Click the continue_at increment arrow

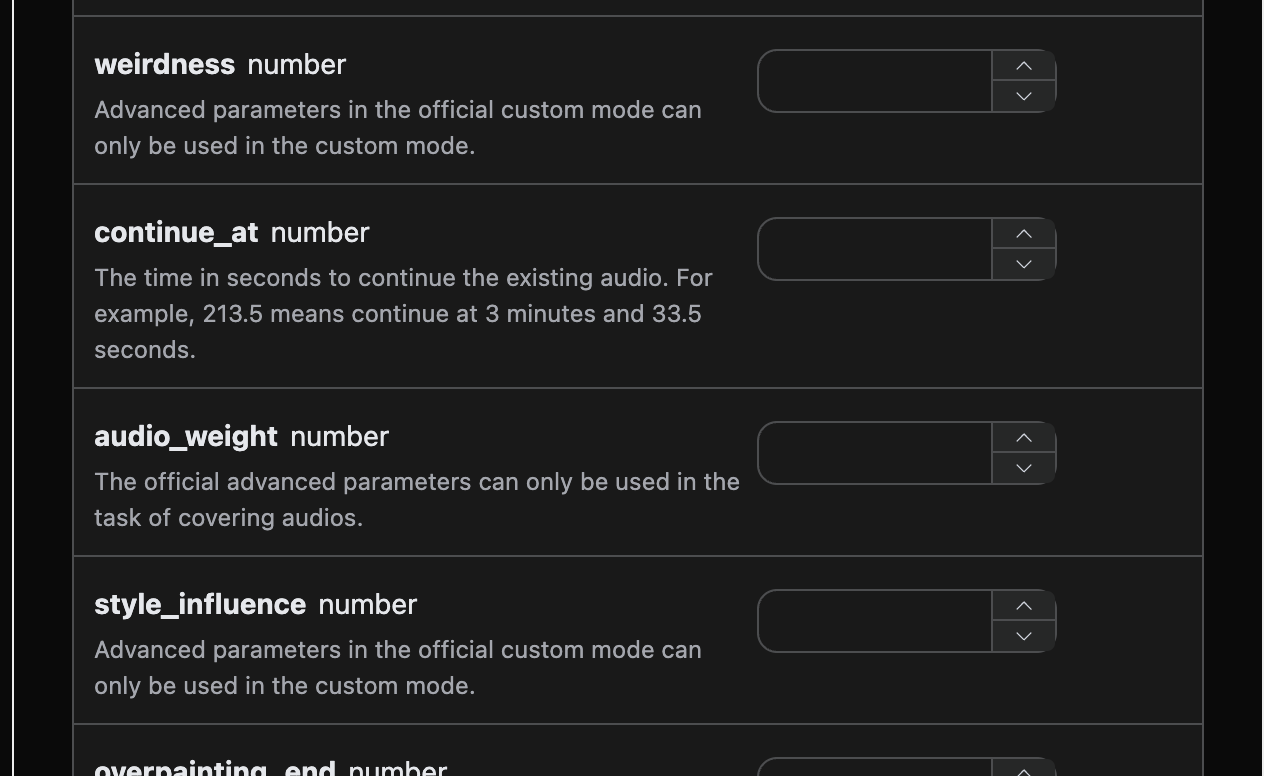tap(1023, 234)
